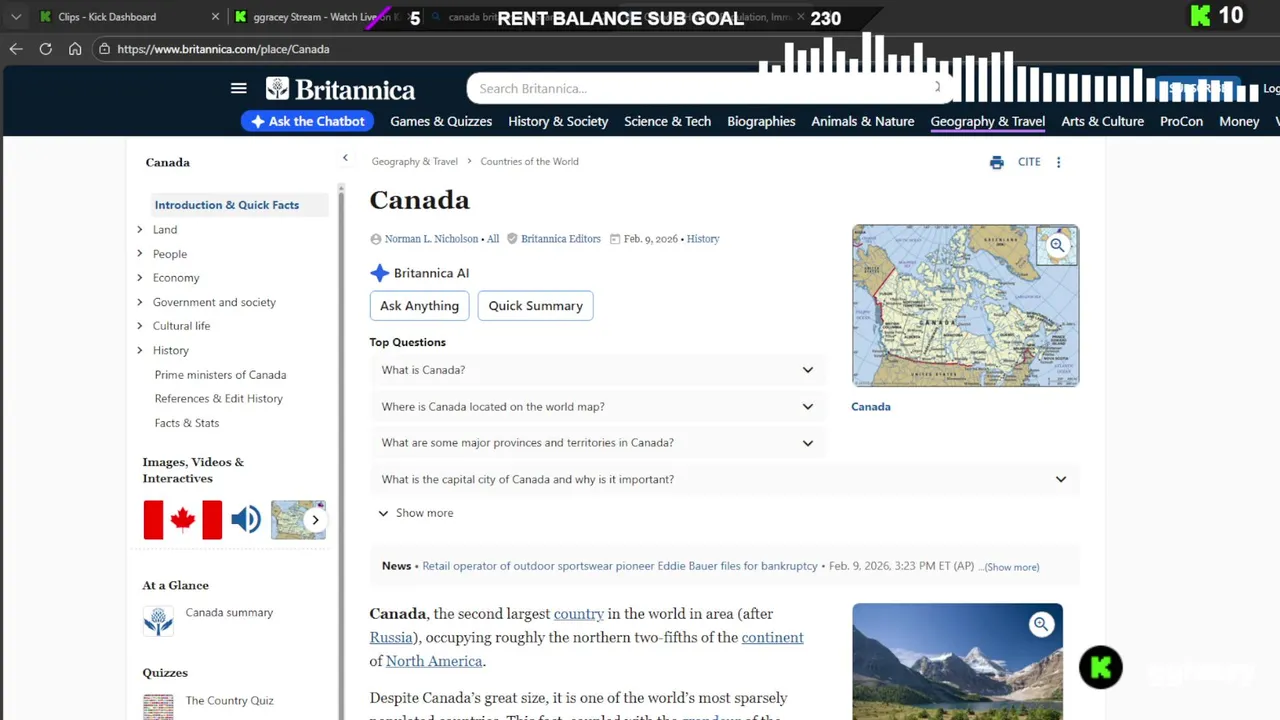Open the Biographies menu item
This screenshot has height=720, width=1280.
761,121
